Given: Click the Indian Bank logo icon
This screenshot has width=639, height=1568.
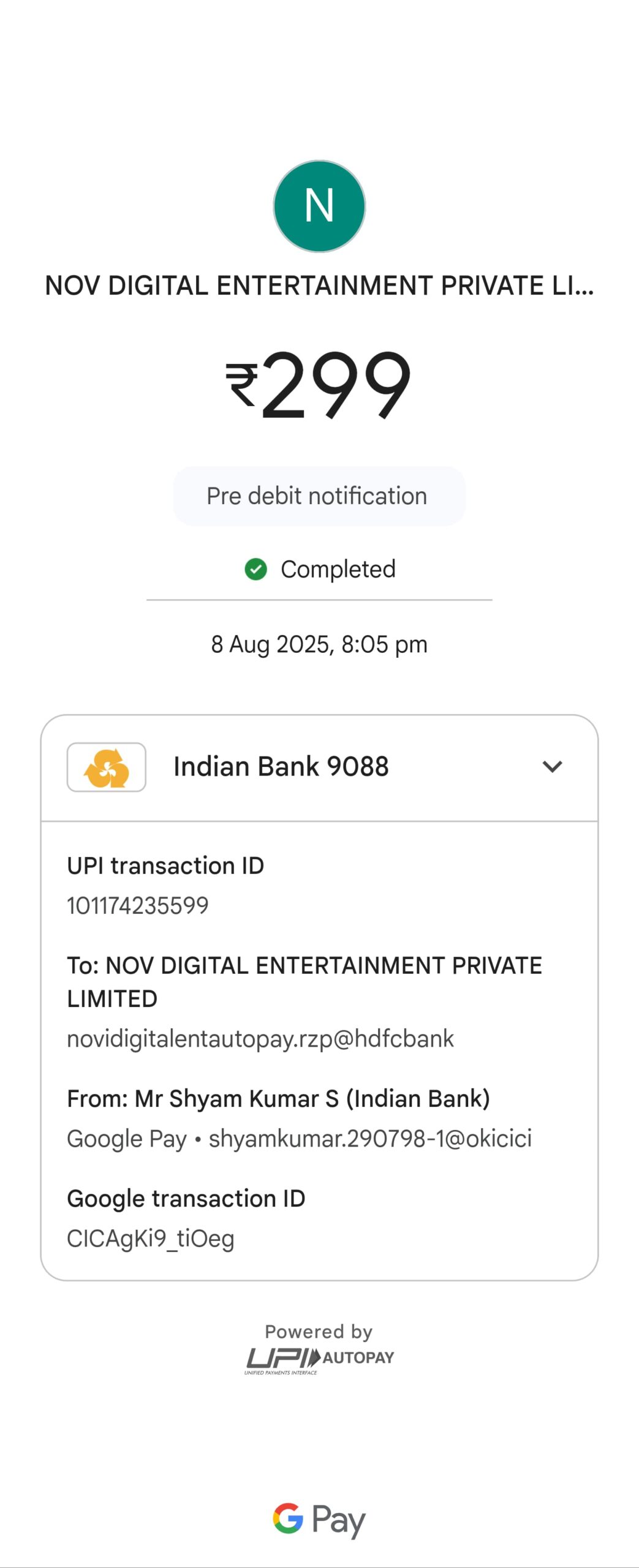Looking at the screenshot, I should click(107, 767).
